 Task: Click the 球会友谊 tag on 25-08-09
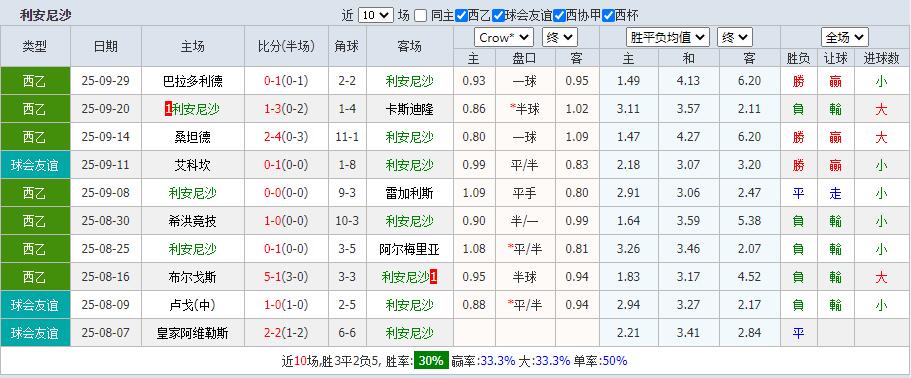coord(35,305)
